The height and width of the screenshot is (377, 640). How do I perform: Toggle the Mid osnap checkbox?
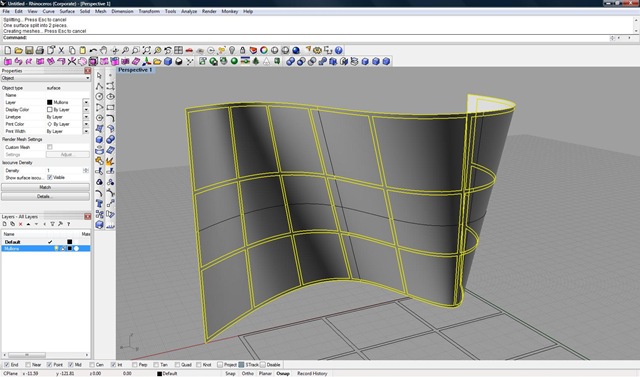[x=71, y=365]
